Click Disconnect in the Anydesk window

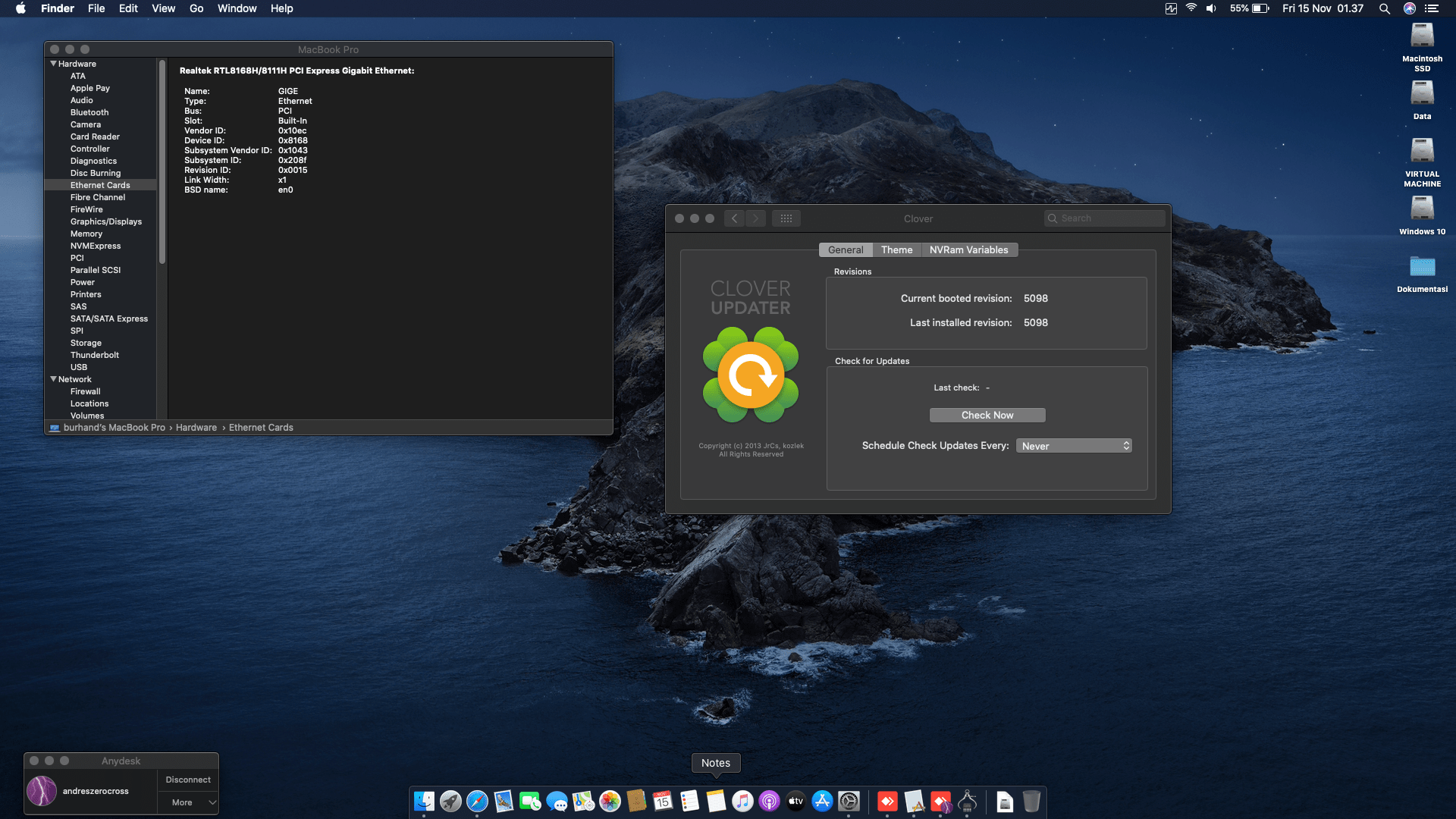coord(187,779)
